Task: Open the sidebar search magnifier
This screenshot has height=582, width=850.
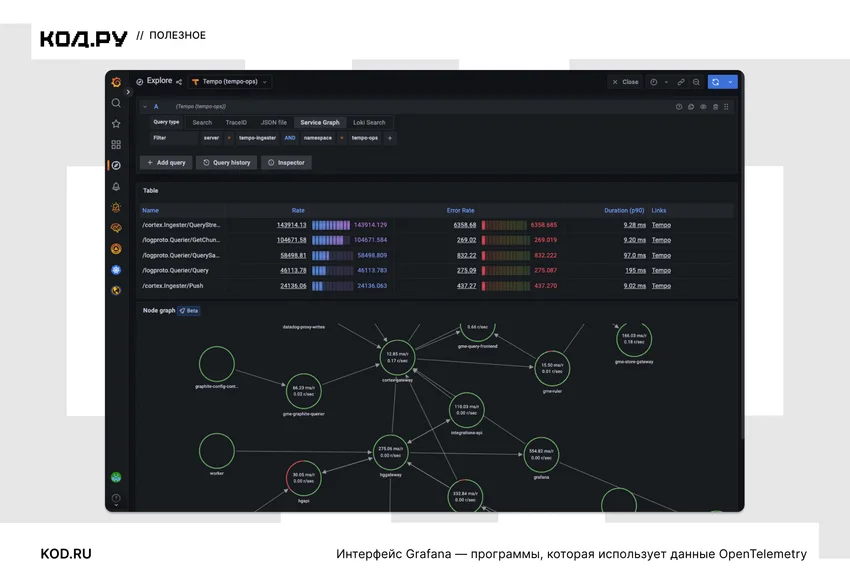Action: [x=116, y=103]
